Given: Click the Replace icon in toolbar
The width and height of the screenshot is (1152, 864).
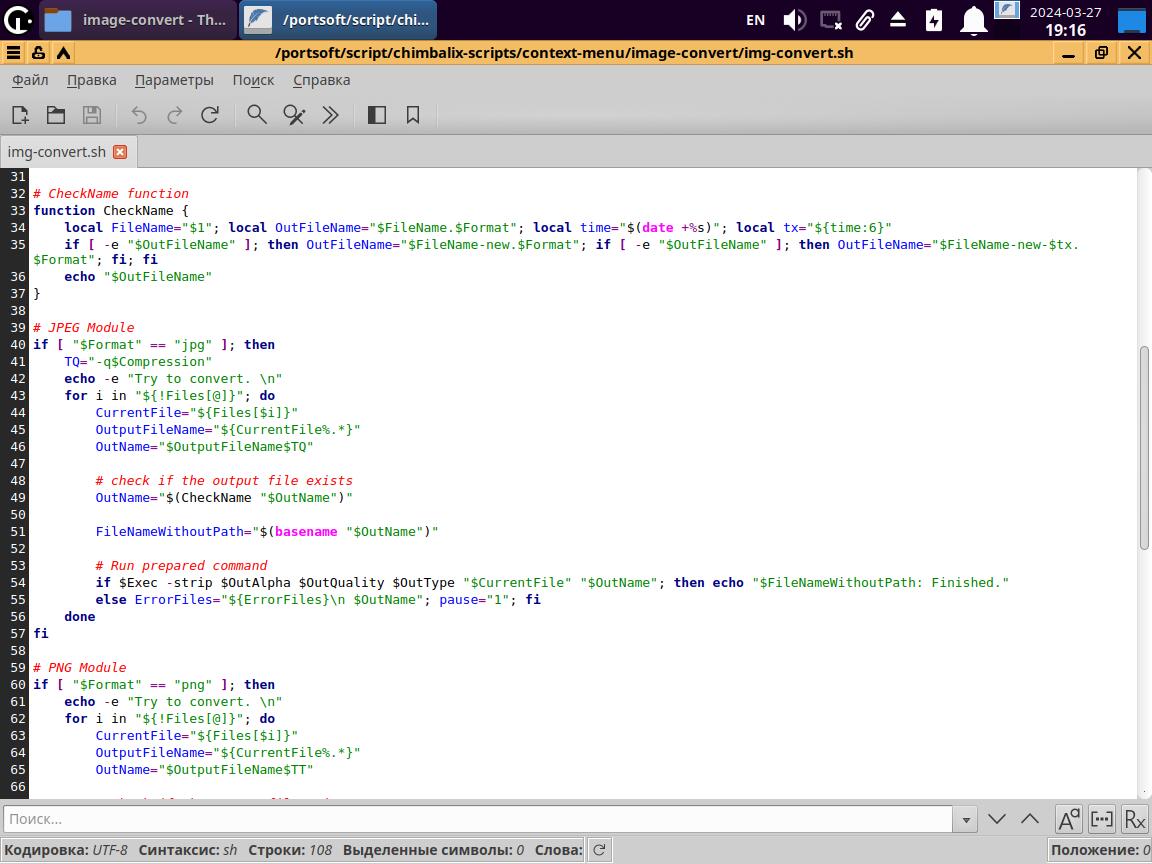Looking at the screenshot, I should click(x=294, y=115).
